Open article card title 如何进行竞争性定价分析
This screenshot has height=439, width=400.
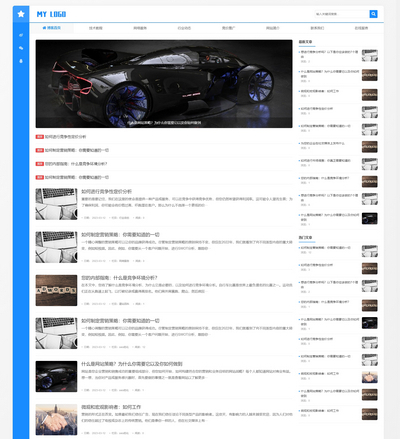(x=106, y=191)
